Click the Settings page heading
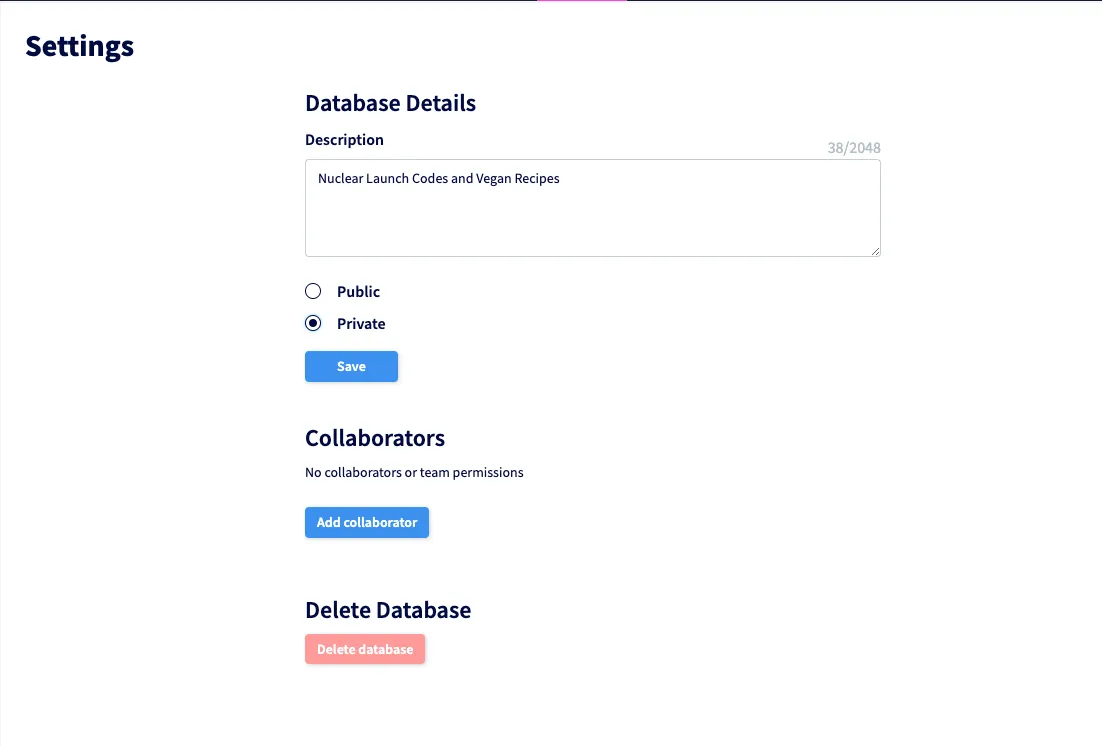1102x746 pixels. (80, 46)
